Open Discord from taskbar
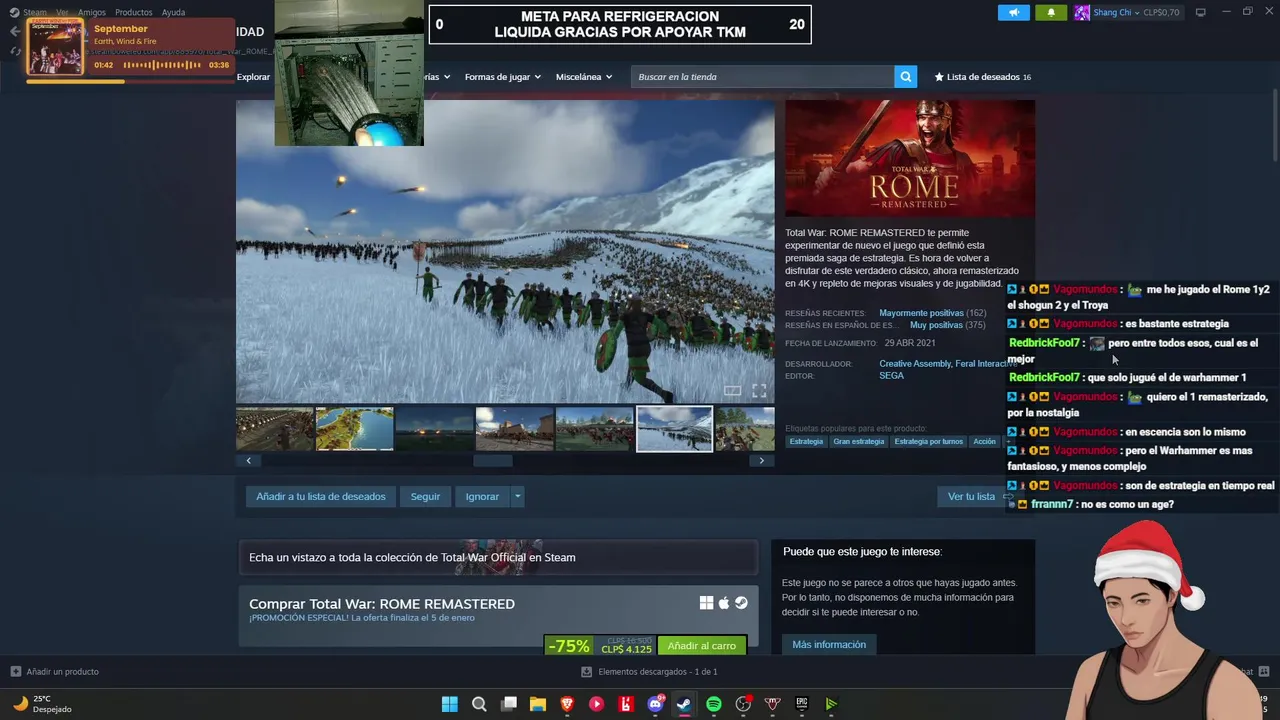This screenshot has height=720, width=1280. tap(655, 704)
